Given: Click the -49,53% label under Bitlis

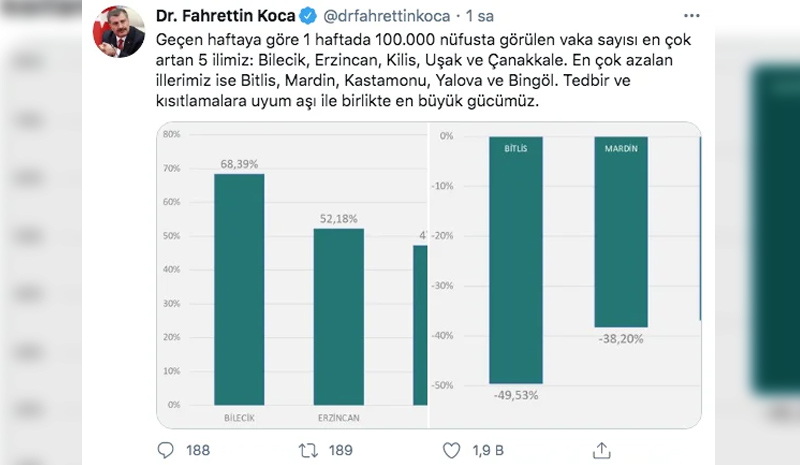Looking at the screenshot, I should 516,395.
